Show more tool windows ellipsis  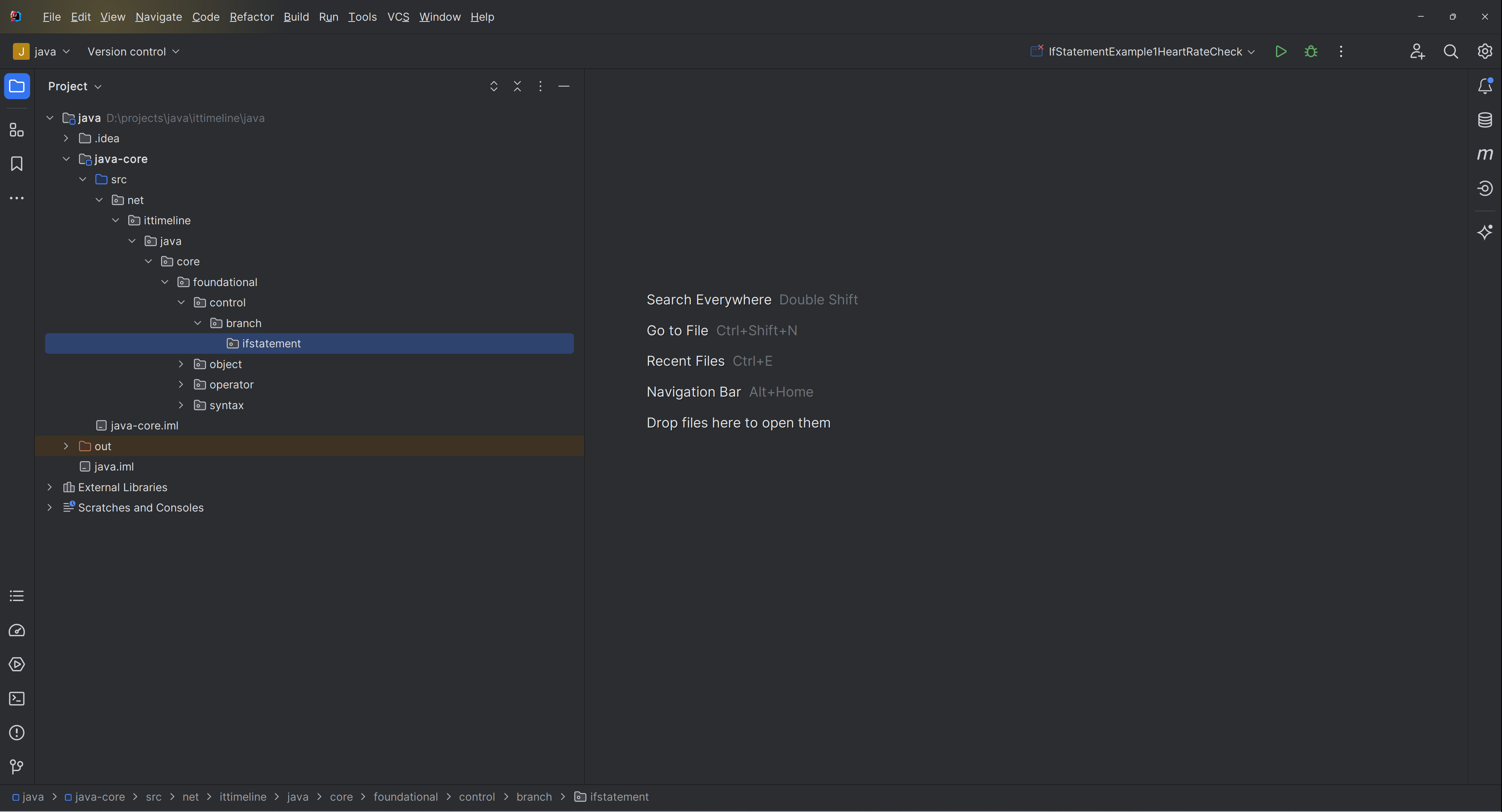coord(17,198)
